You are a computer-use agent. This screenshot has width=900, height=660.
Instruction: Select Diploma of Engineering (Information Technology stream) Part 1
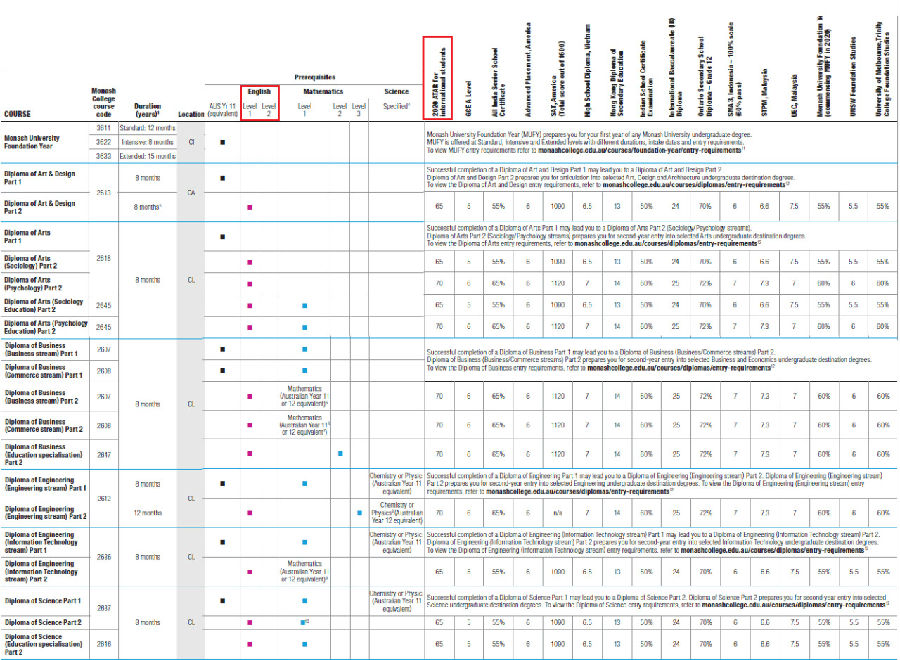point(41,542)
